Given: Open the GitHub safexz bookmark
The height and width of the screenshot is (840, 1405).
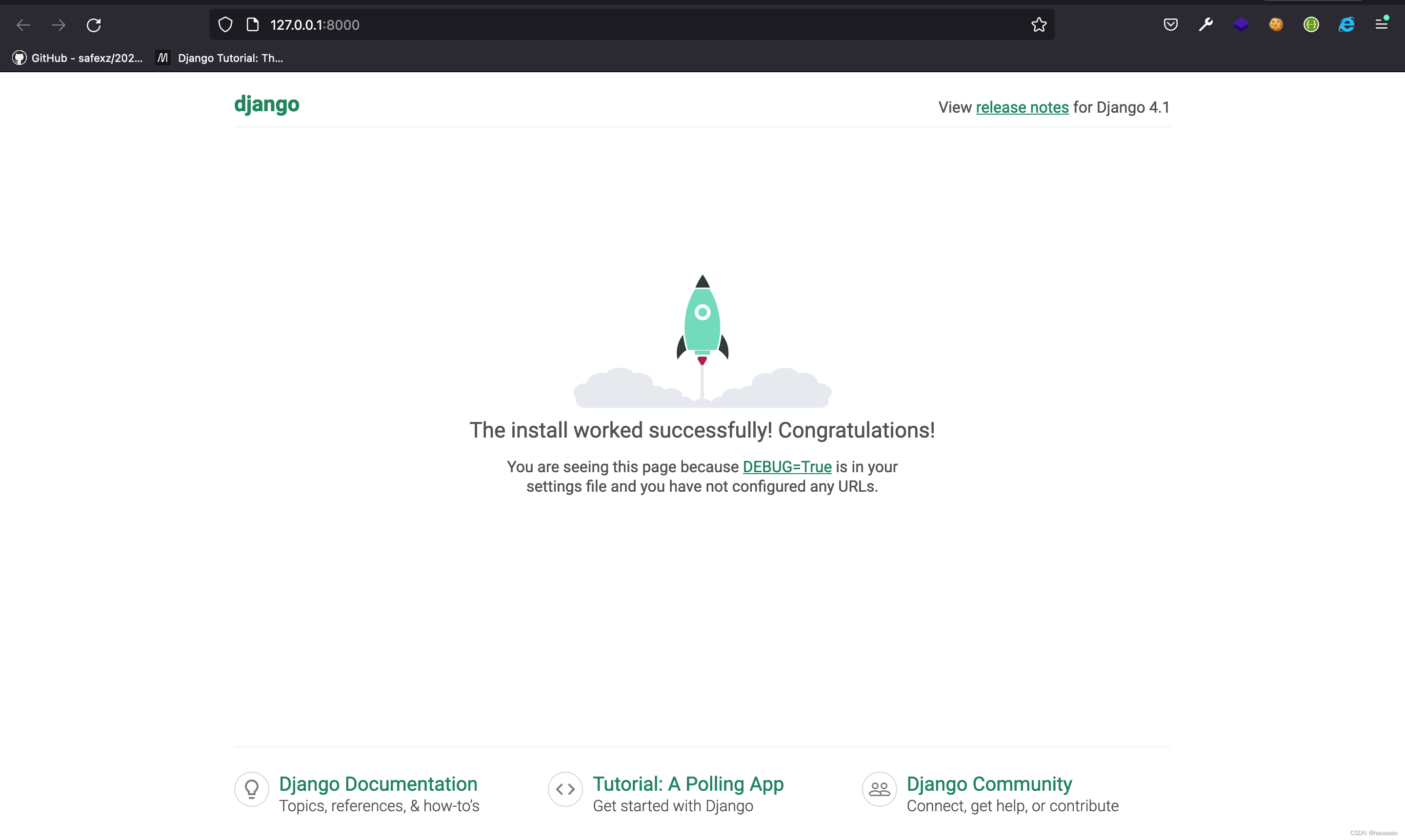Looking at the screenshot, I should 78,58.
